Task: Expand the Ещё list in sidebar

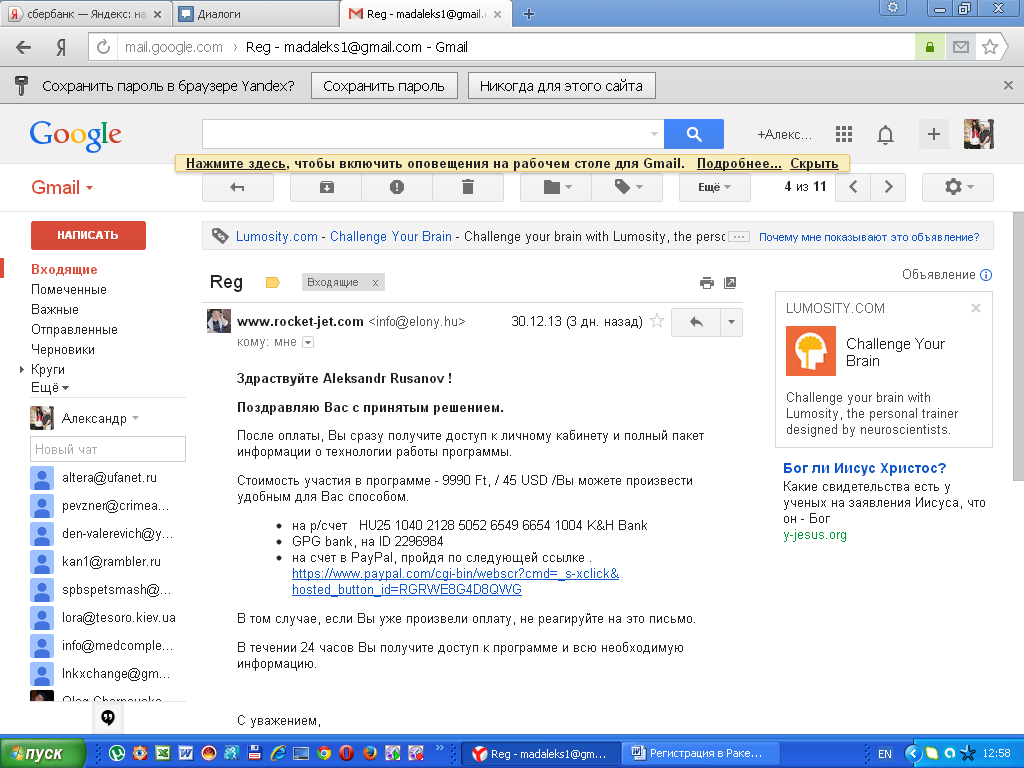Action: point(50,388)
